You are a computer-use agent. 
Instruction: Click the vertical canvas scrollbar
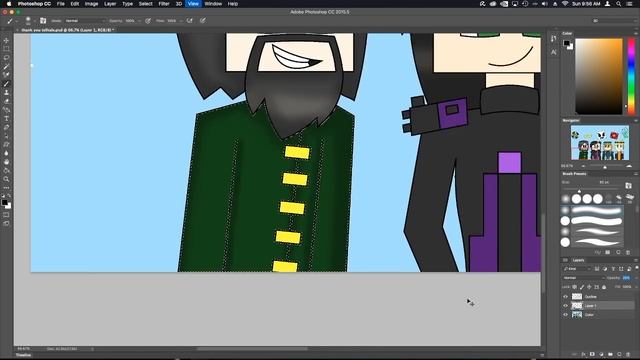(x=543, y=253)
